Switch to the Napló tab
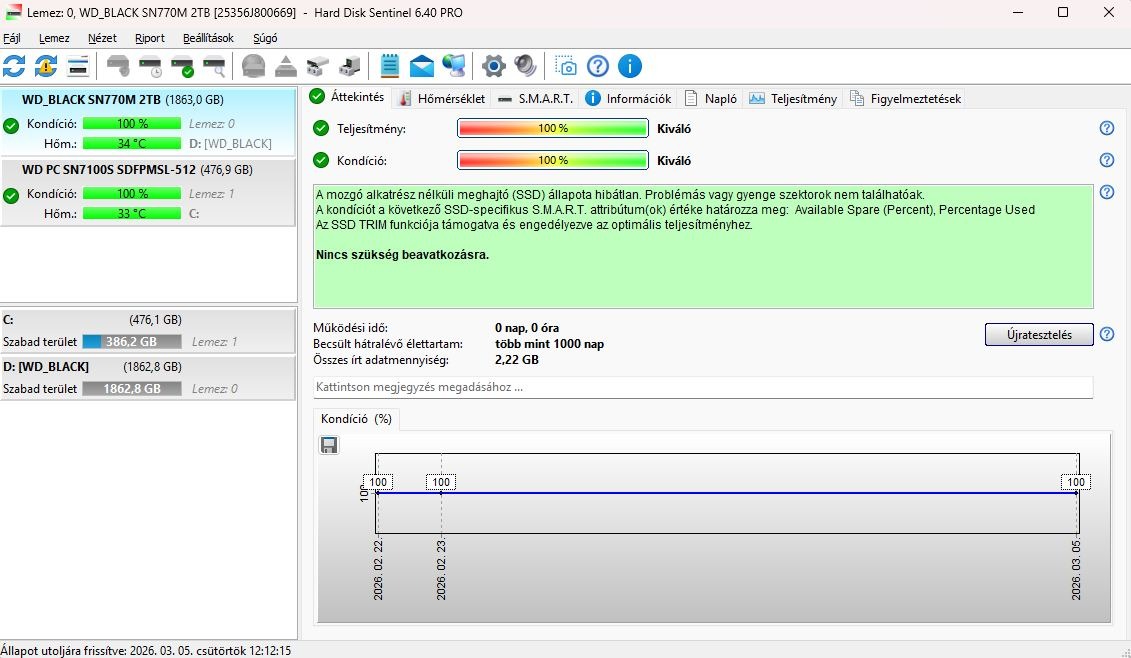Viewport: 1131px width, 658px height. (711, 99)
